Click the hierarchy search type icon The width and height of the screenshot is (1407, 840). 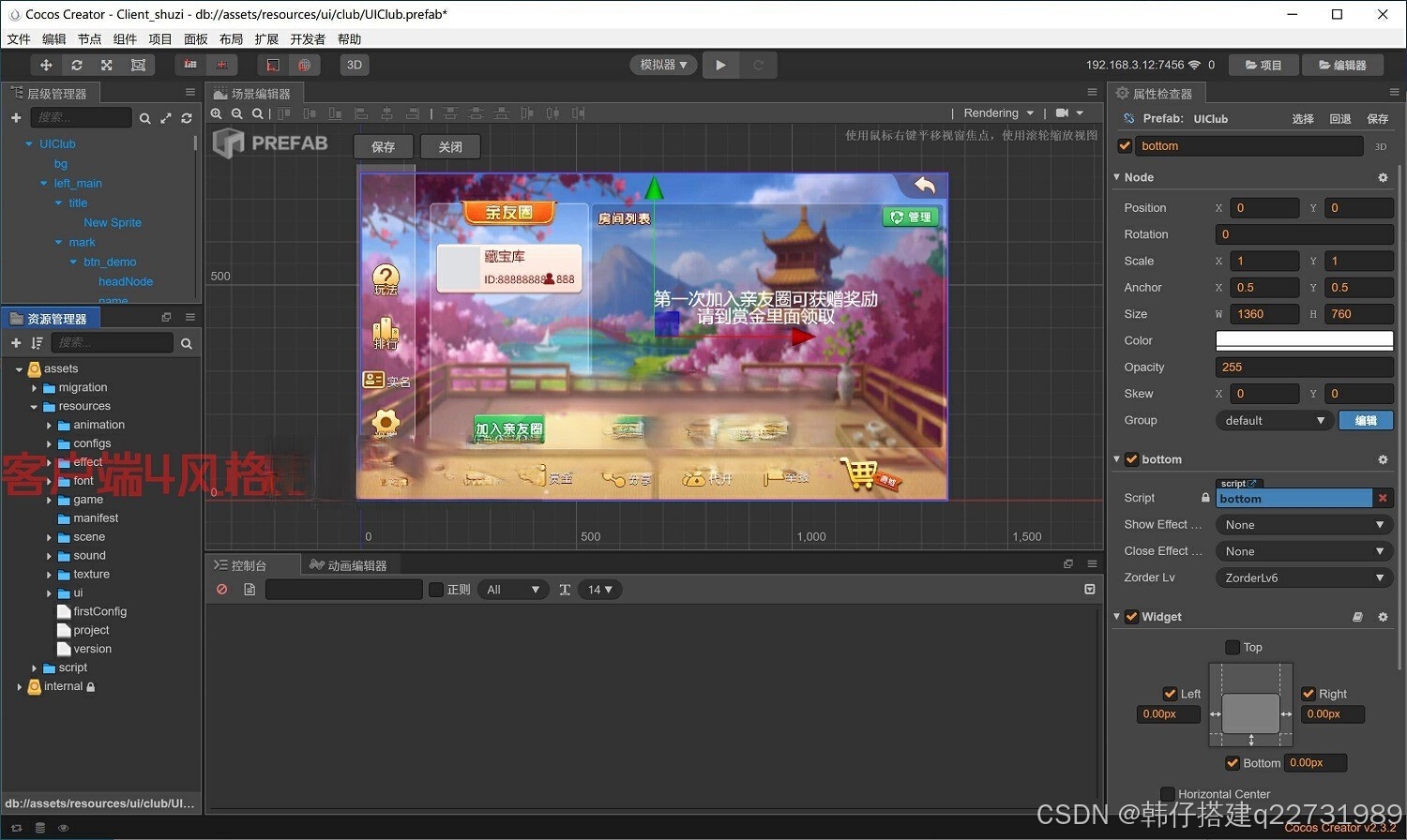pyautogui.click(x=145, y=118)
